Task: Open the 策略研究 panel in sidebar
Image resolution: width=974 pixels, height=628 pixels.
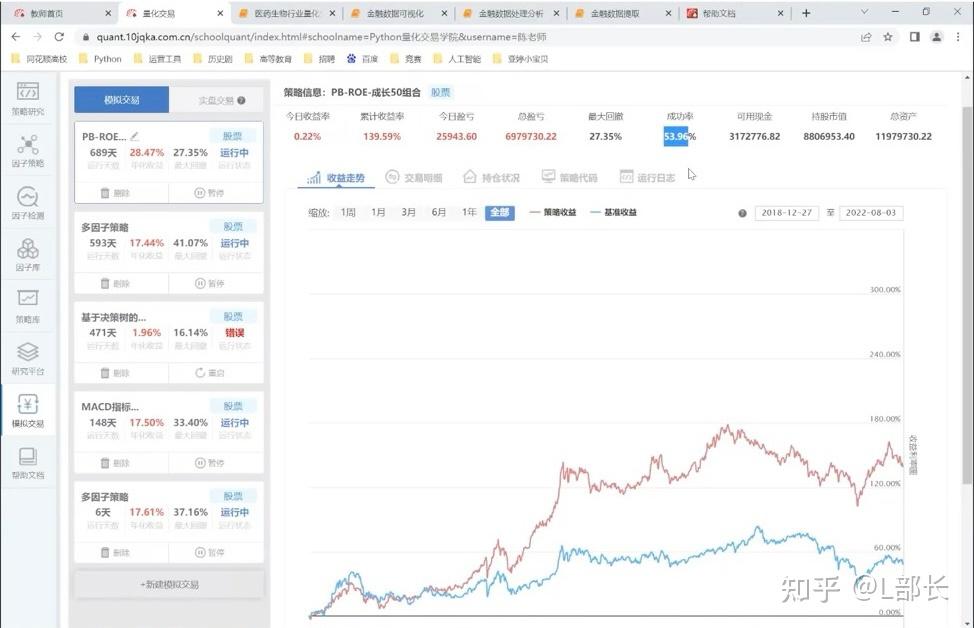Action: click(28, 100)
